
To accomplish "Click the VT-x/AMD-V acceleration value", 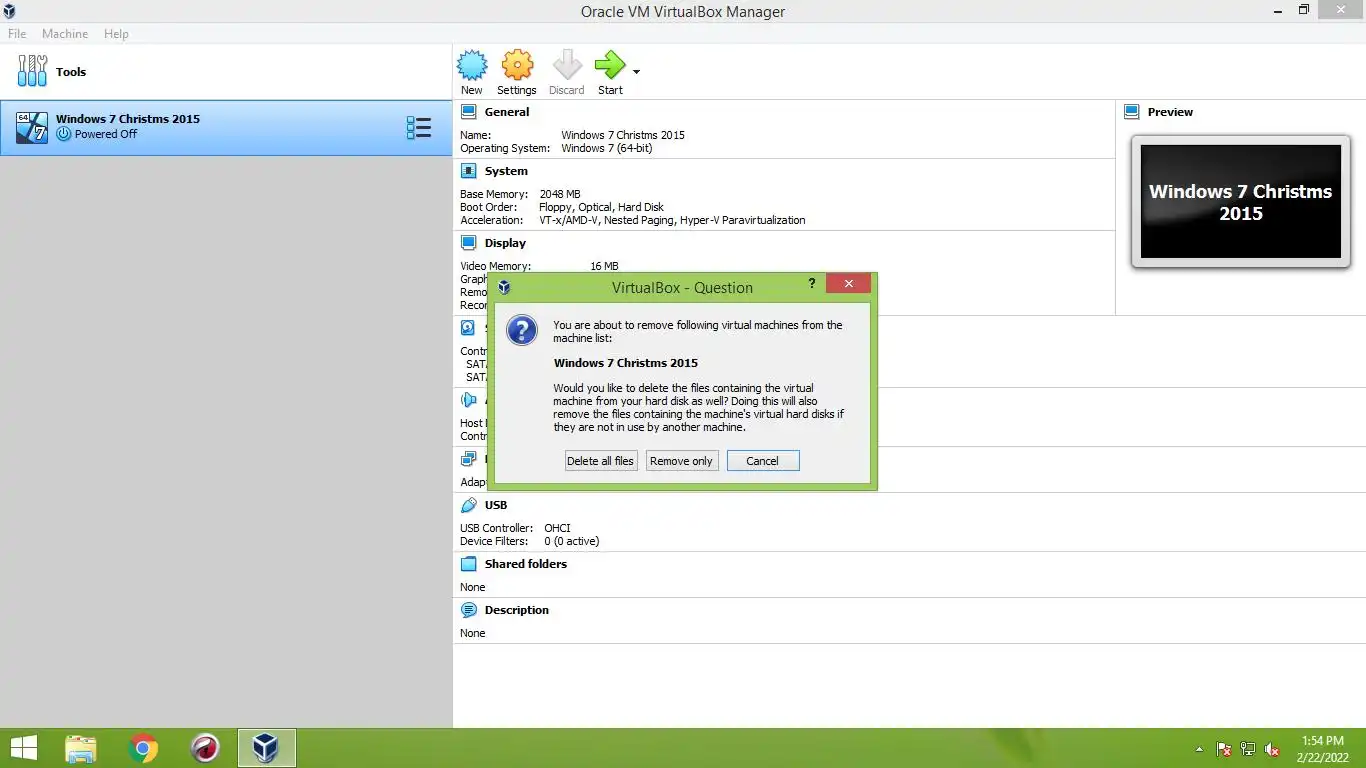I will (672, 220).
